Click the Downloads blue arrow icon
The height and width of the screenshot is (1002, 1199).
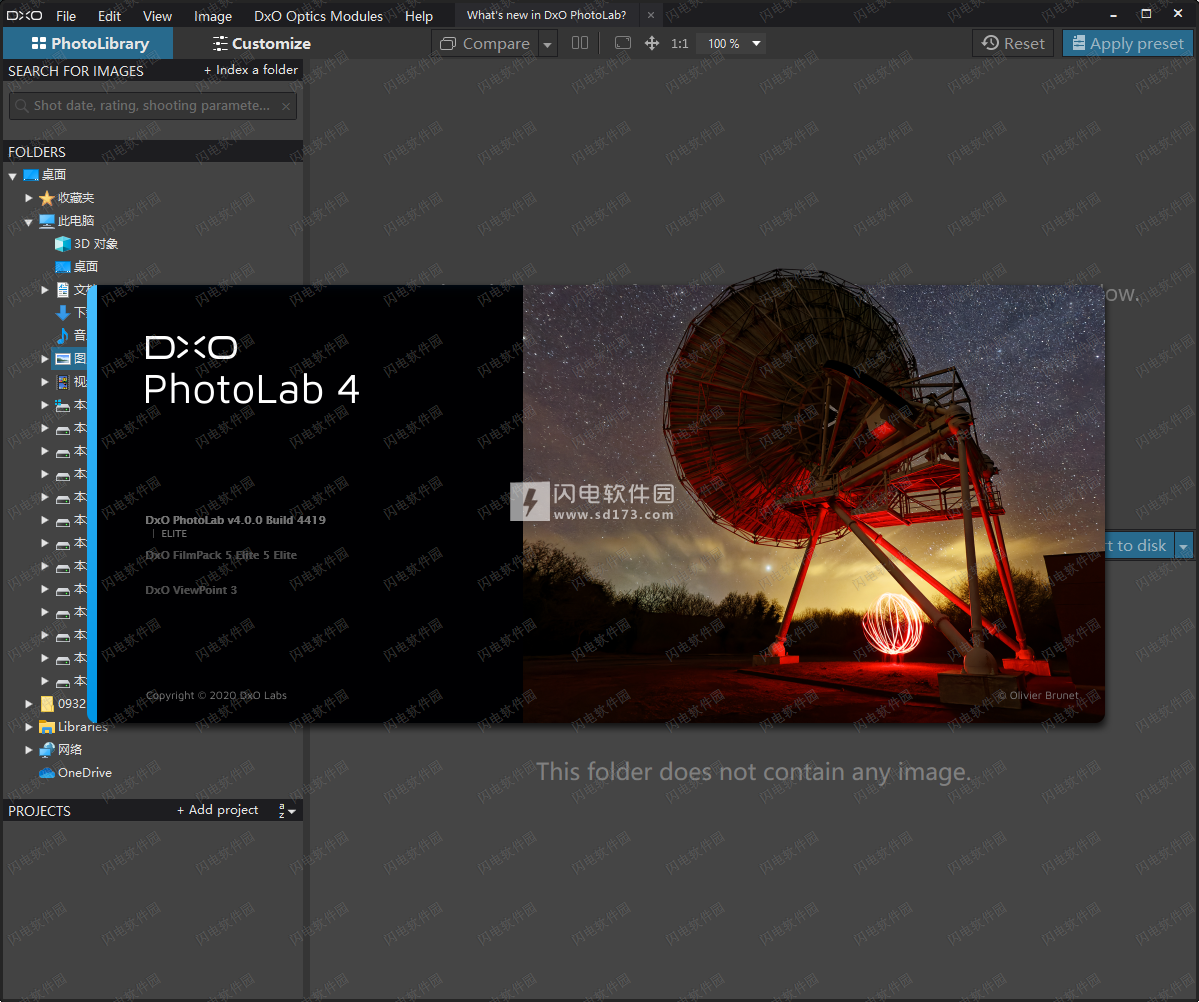63,313
